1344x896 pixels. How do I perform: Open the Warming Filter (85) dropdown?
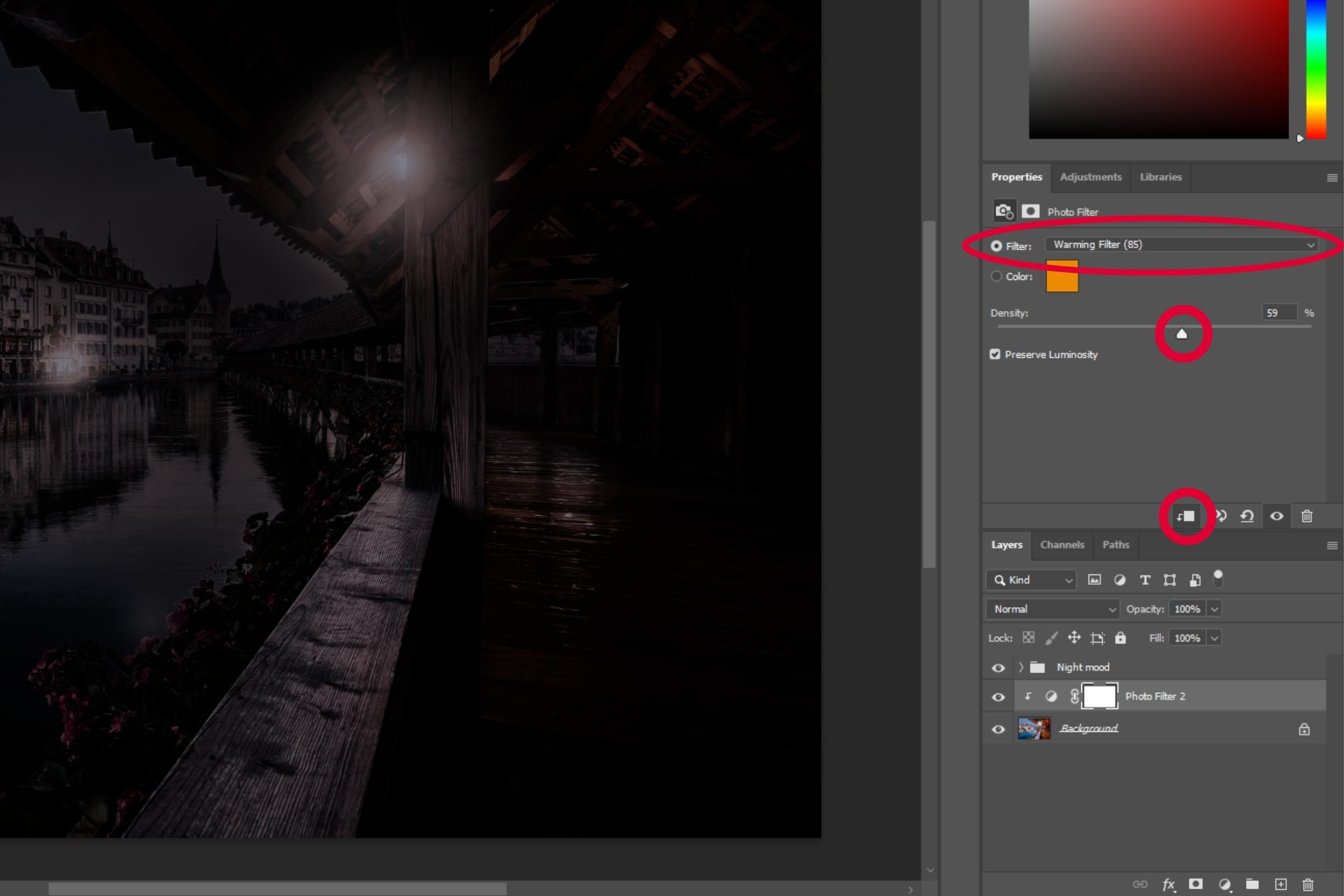[1182, 245]
